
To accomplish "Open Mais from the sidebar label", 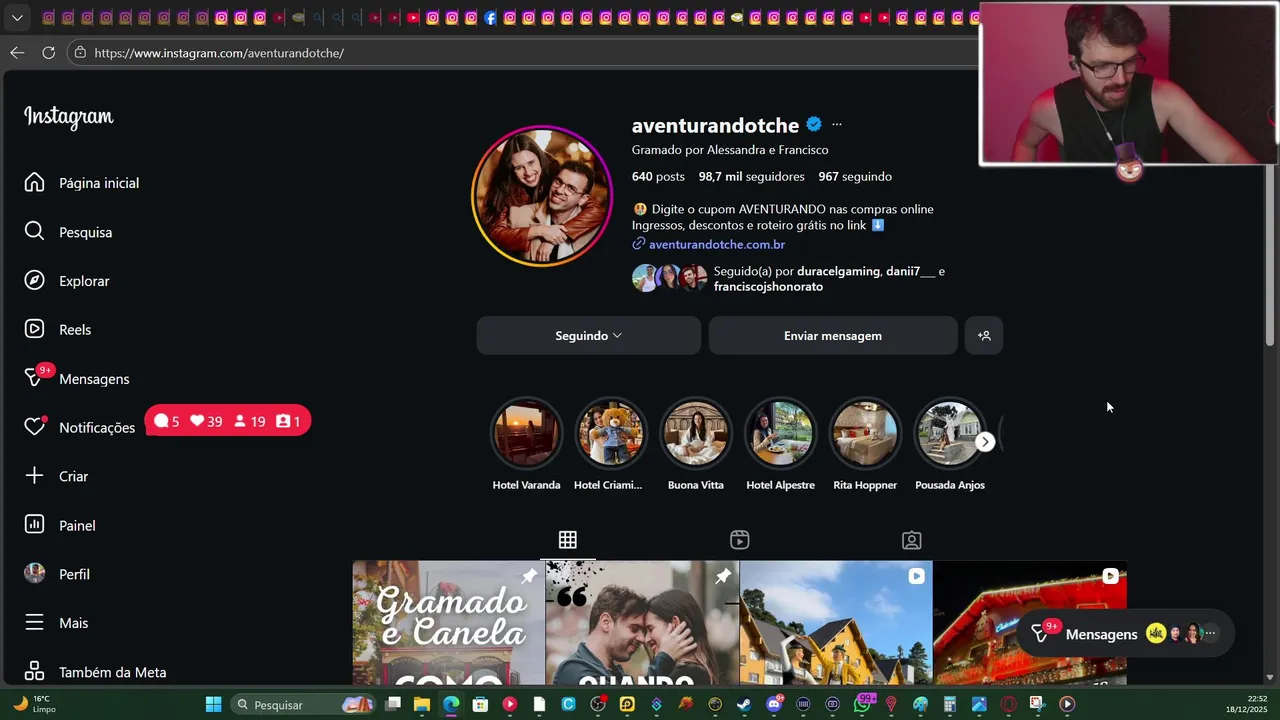I will 74,623.
